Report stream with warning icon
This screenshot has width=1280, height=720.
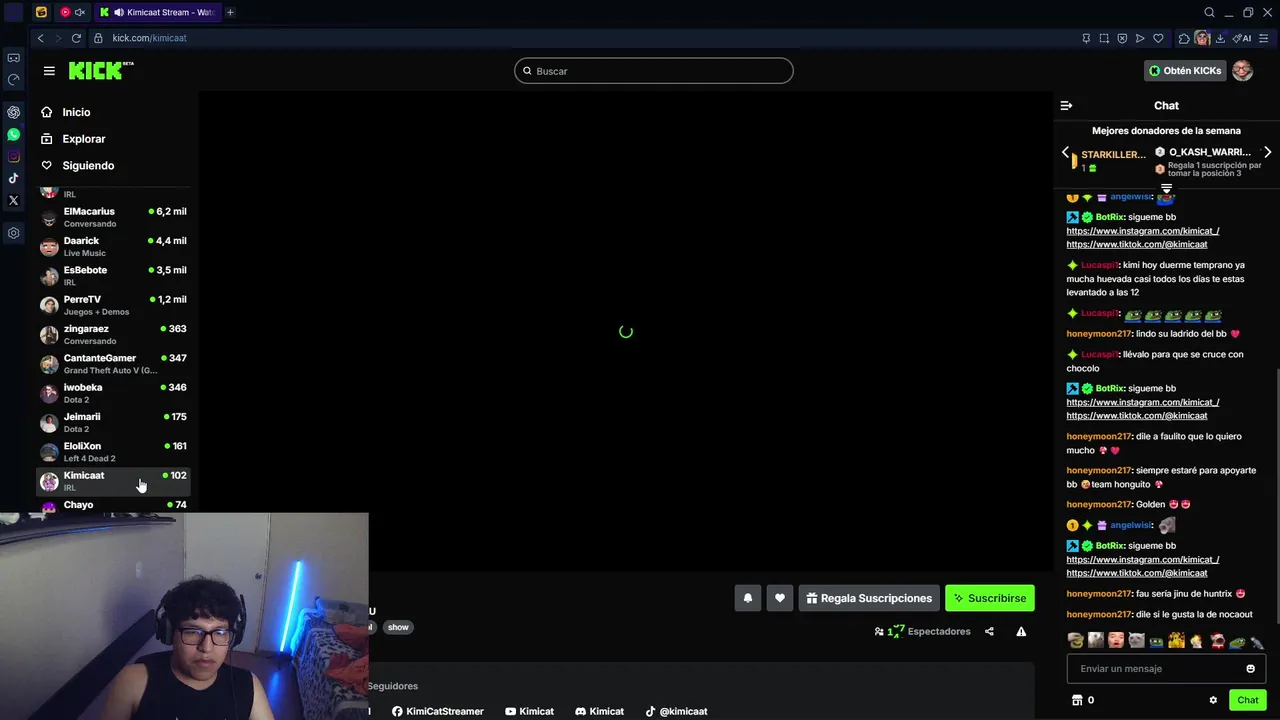tap(1021, 631)
